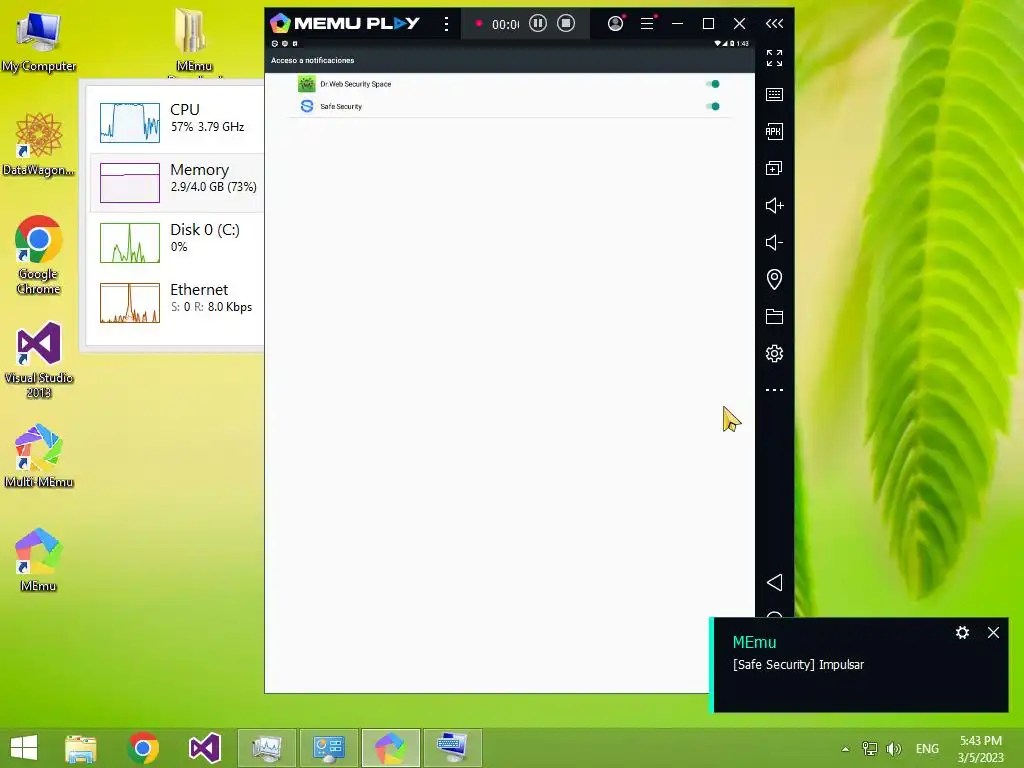Open the system tray volume icon
The height and width of the screenshot is (768, 1024).
[893, 748]
